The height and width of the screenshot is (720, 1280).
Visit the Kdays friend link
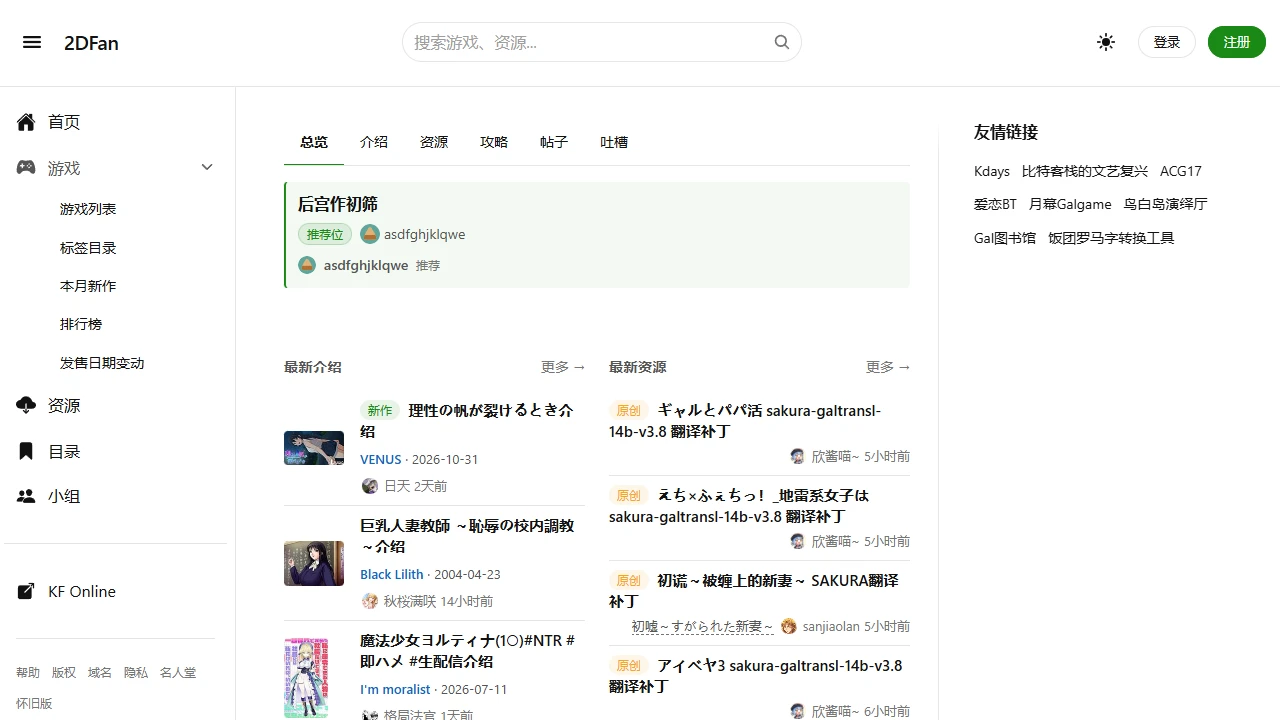click(992, 171)
